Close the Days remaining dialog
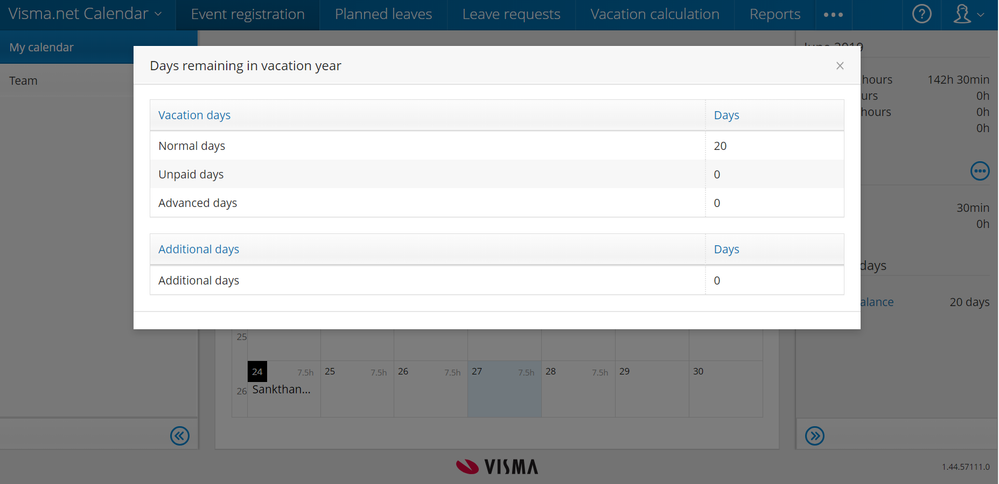 coord(840,66)
